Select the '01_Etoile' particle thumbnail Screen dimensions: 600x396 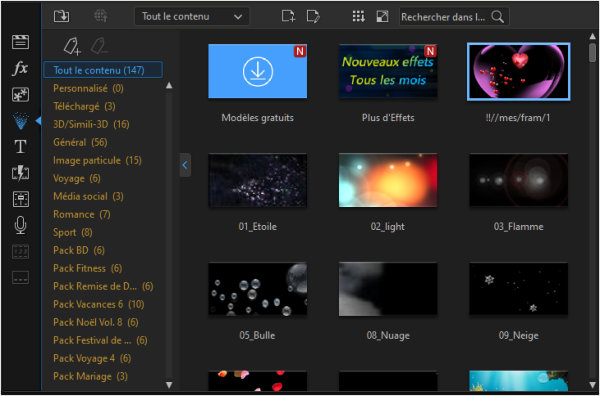258,180
